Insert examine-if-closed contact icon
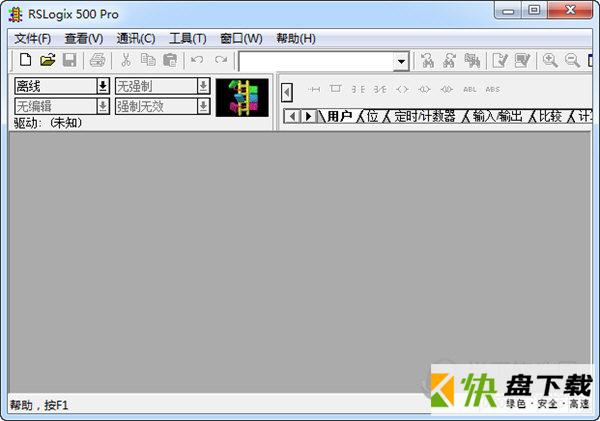This screenshot has height=421, width=600. (x=358, y=89)
